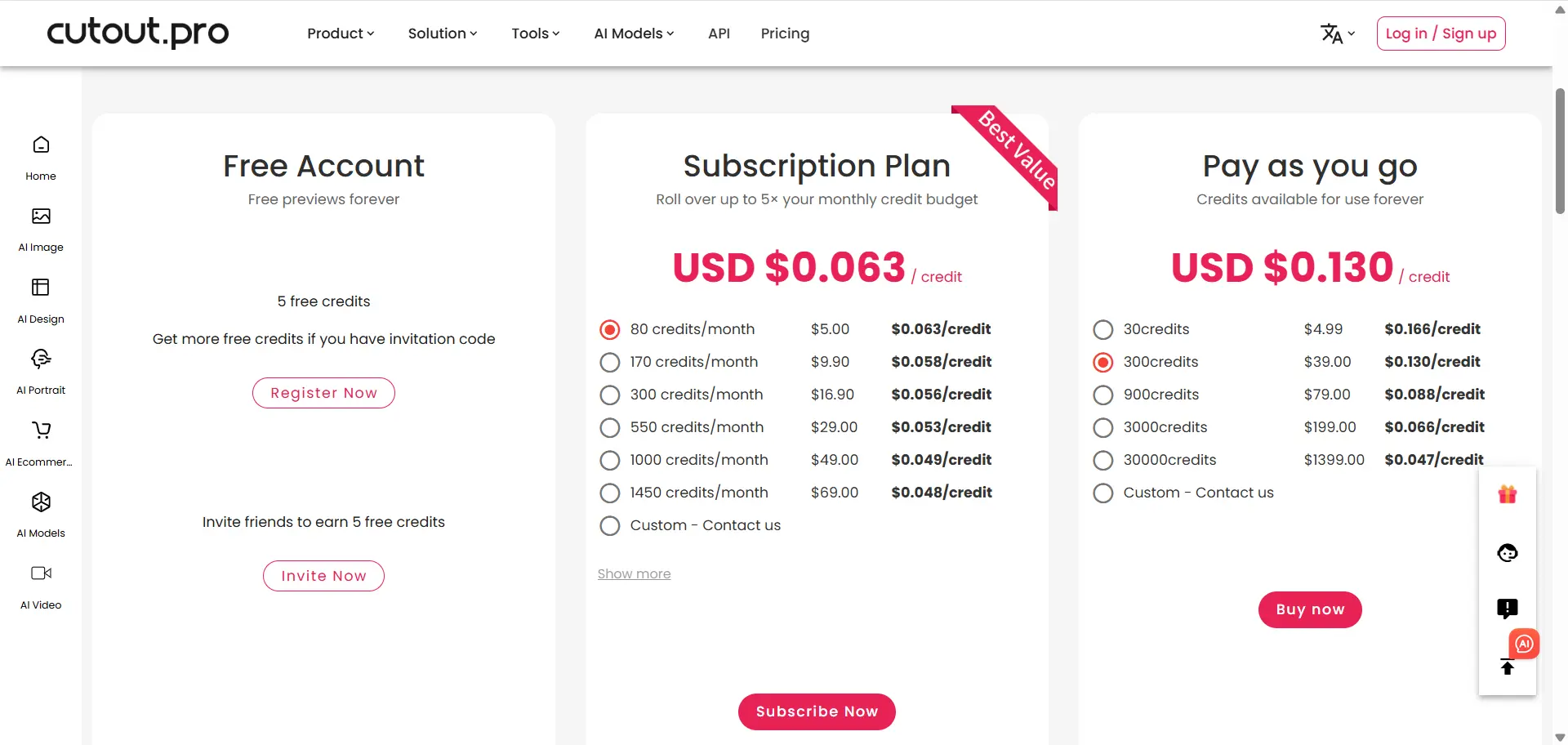Click the gift icon in the floating widget
The height and width of the screenshot is (745, 1568).
pos(1507,494)
